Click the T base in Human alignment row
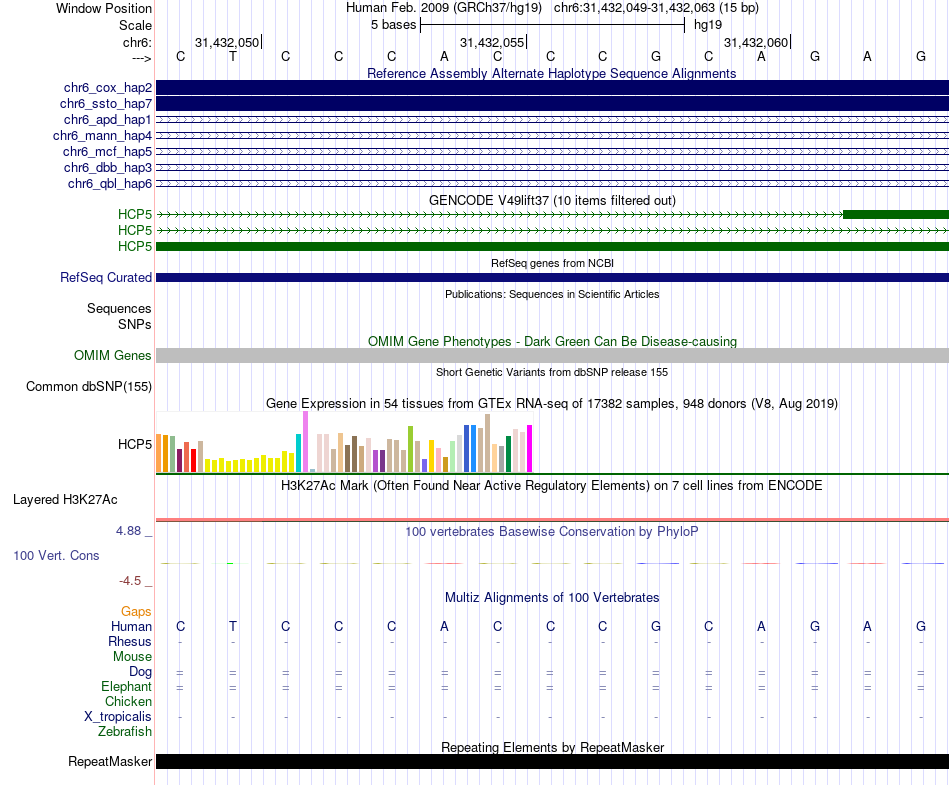Screen dimensions: 950x785 [233, 626]
